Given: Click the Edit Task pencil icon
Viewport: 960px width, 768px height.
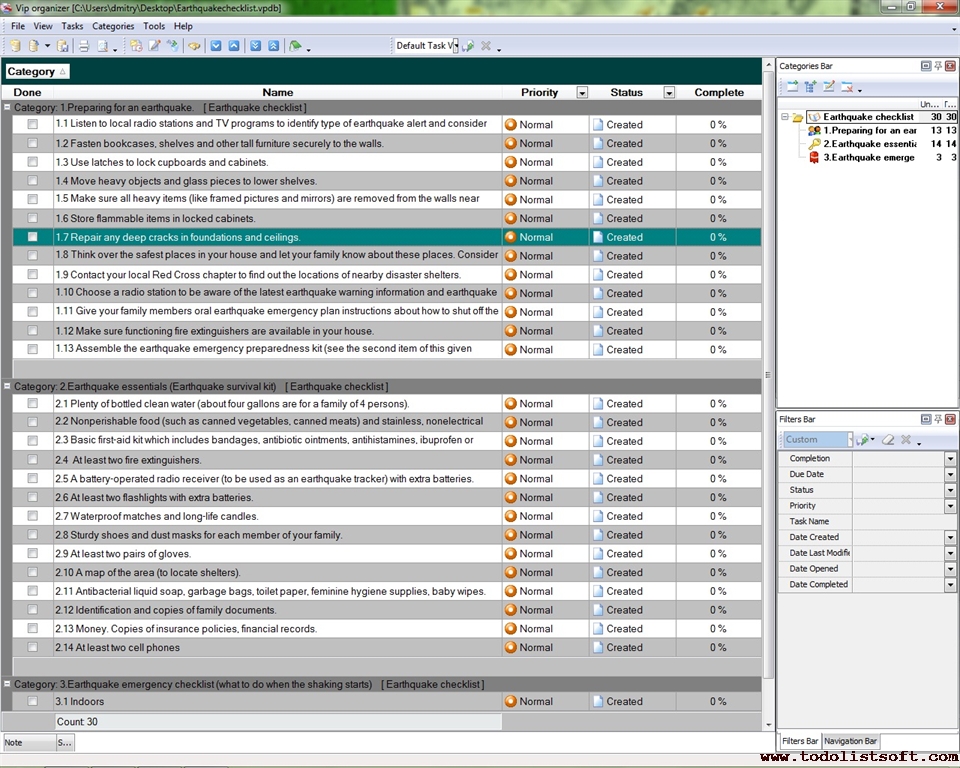Looking at the screenshot, I should (154, 46).
